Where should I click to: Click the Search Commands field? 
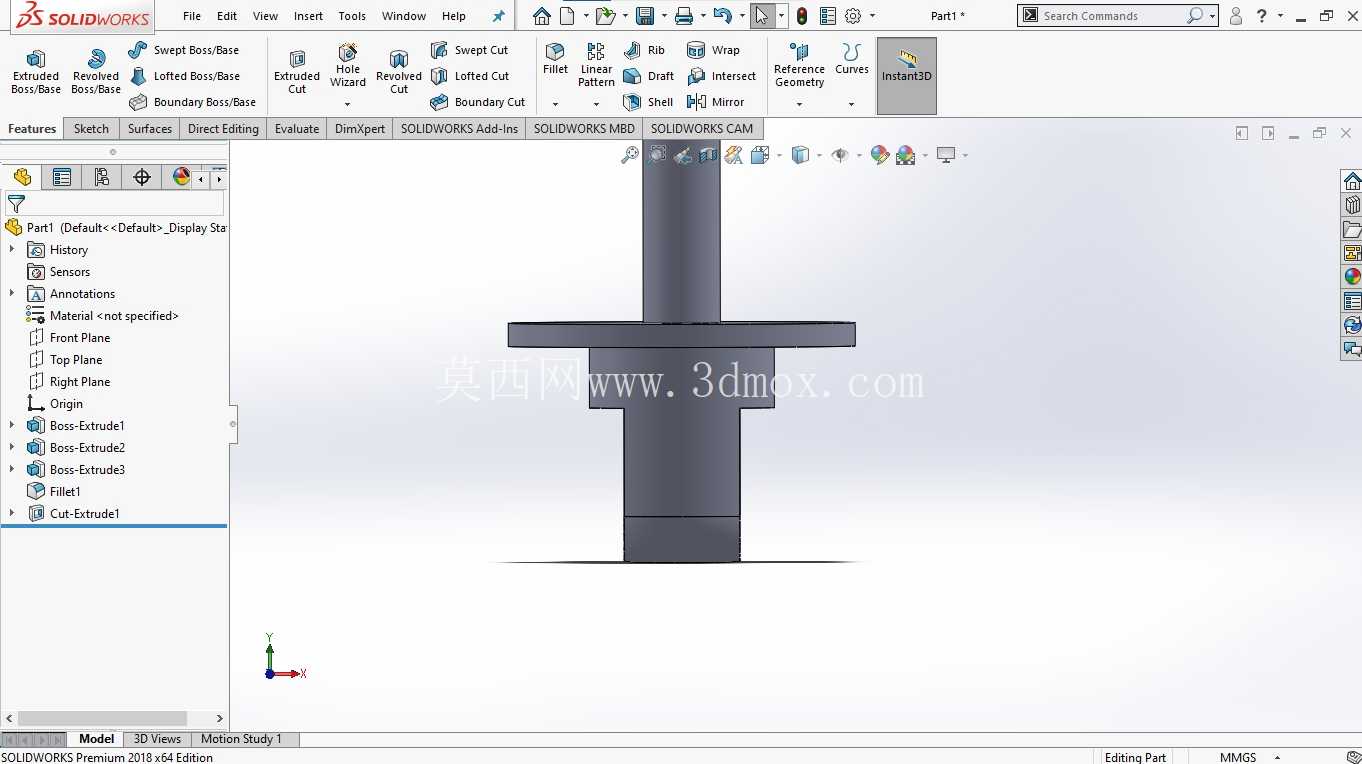tap(1113, 16)
